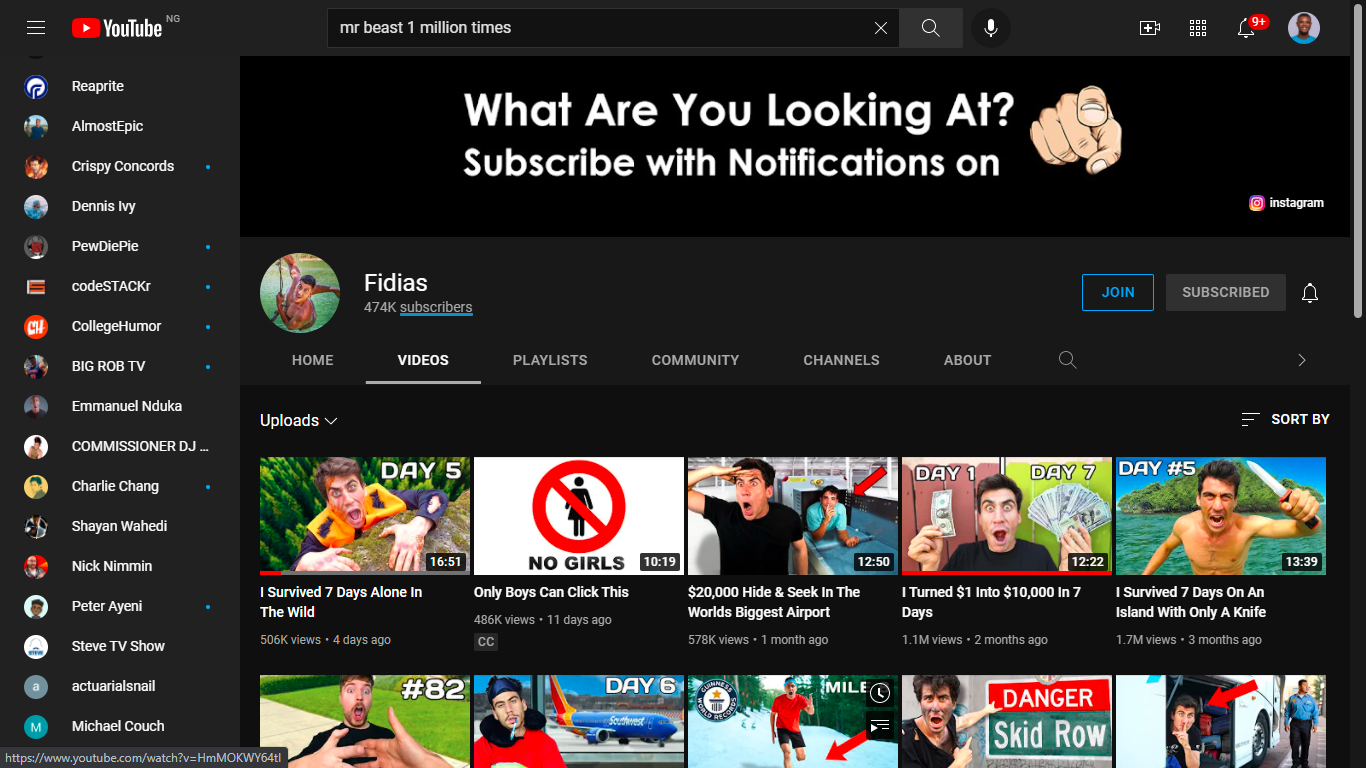Play the airport hide and seek thumbnail
This screenshot has height=768, width=1366.
(x=793, y=516)
